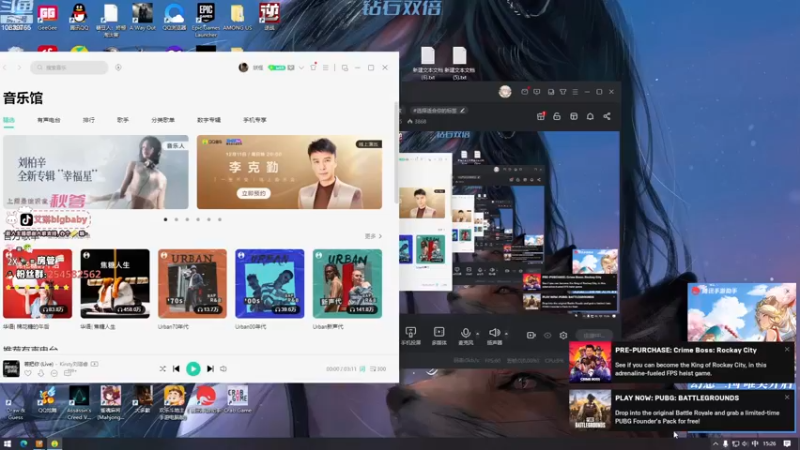Select the second banner carousel dot

click(x=177, y=219)
